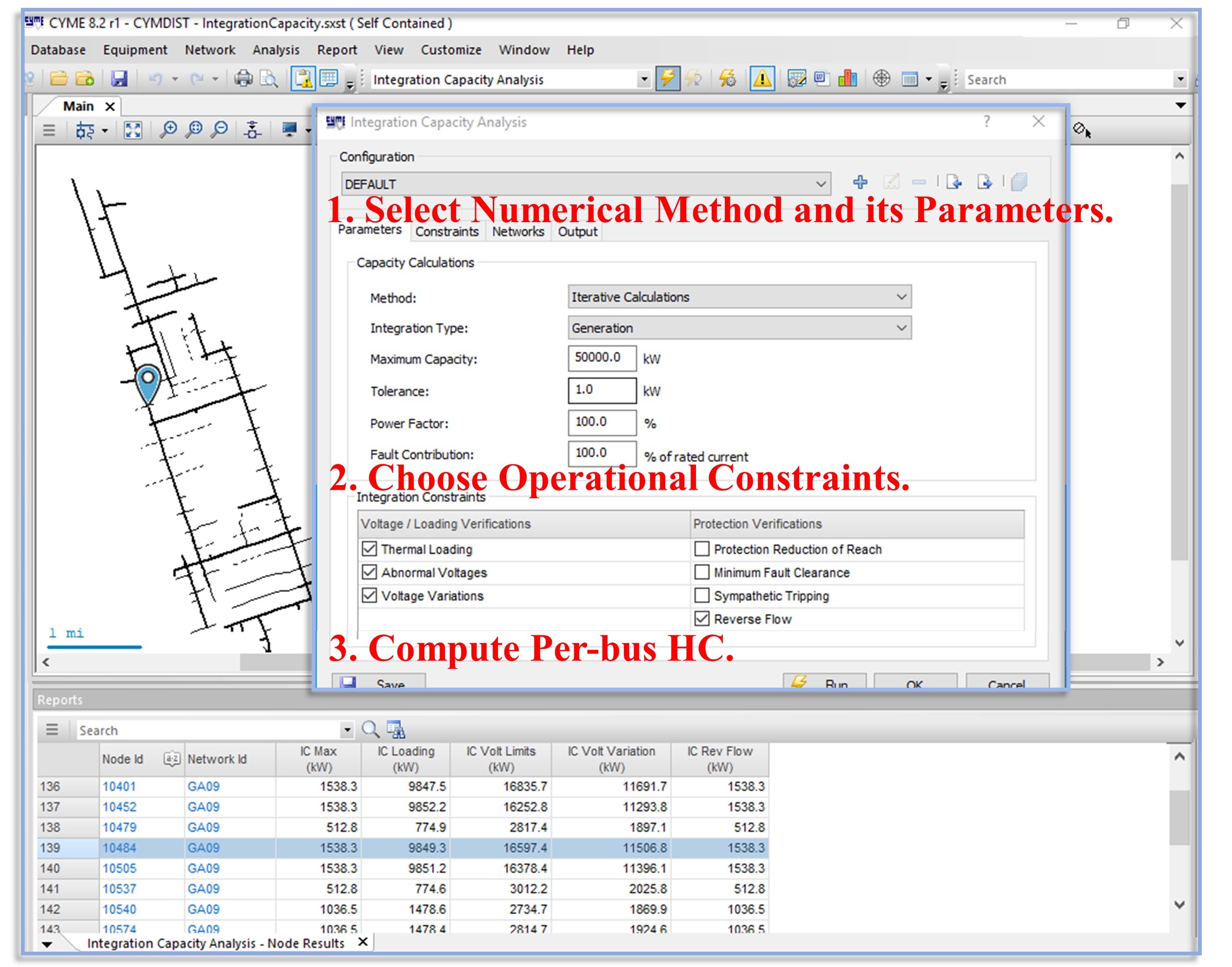The image size is (1232, 967).
Task: Uncheck the Thermal Loading verification
Action: (x=369, y=549)
